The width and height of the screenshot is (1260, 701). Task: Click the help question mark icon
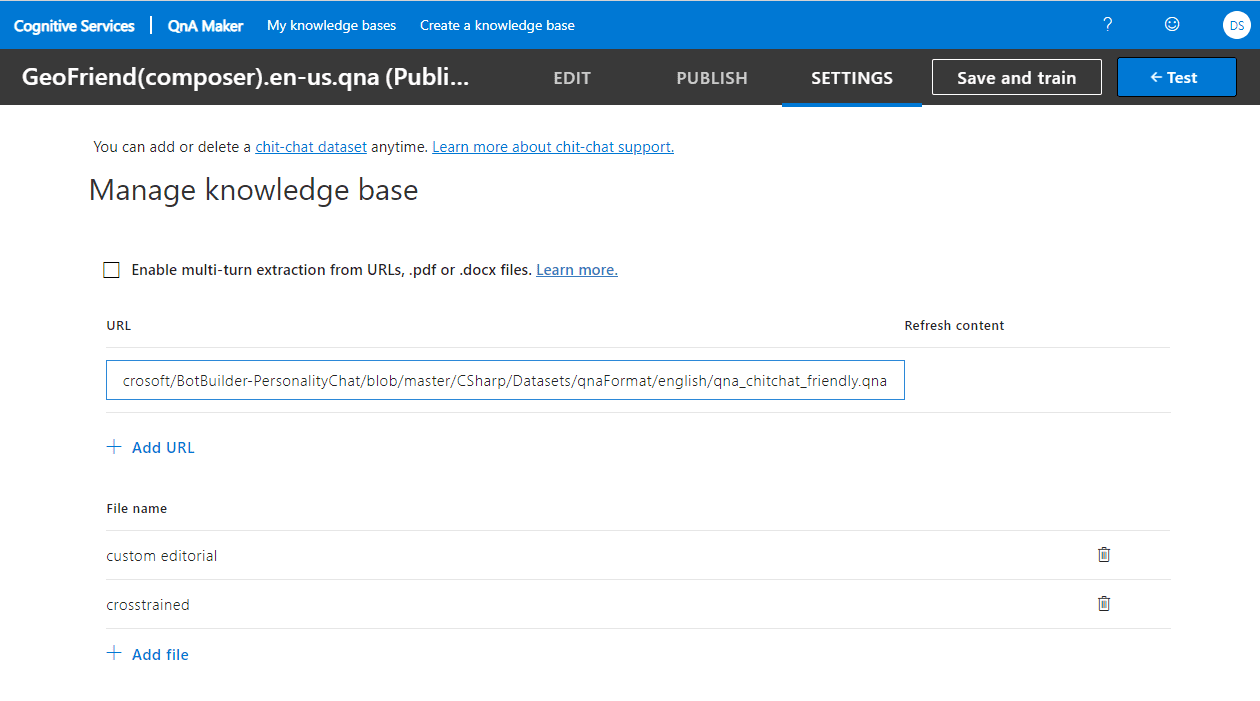pos(1107,25)
